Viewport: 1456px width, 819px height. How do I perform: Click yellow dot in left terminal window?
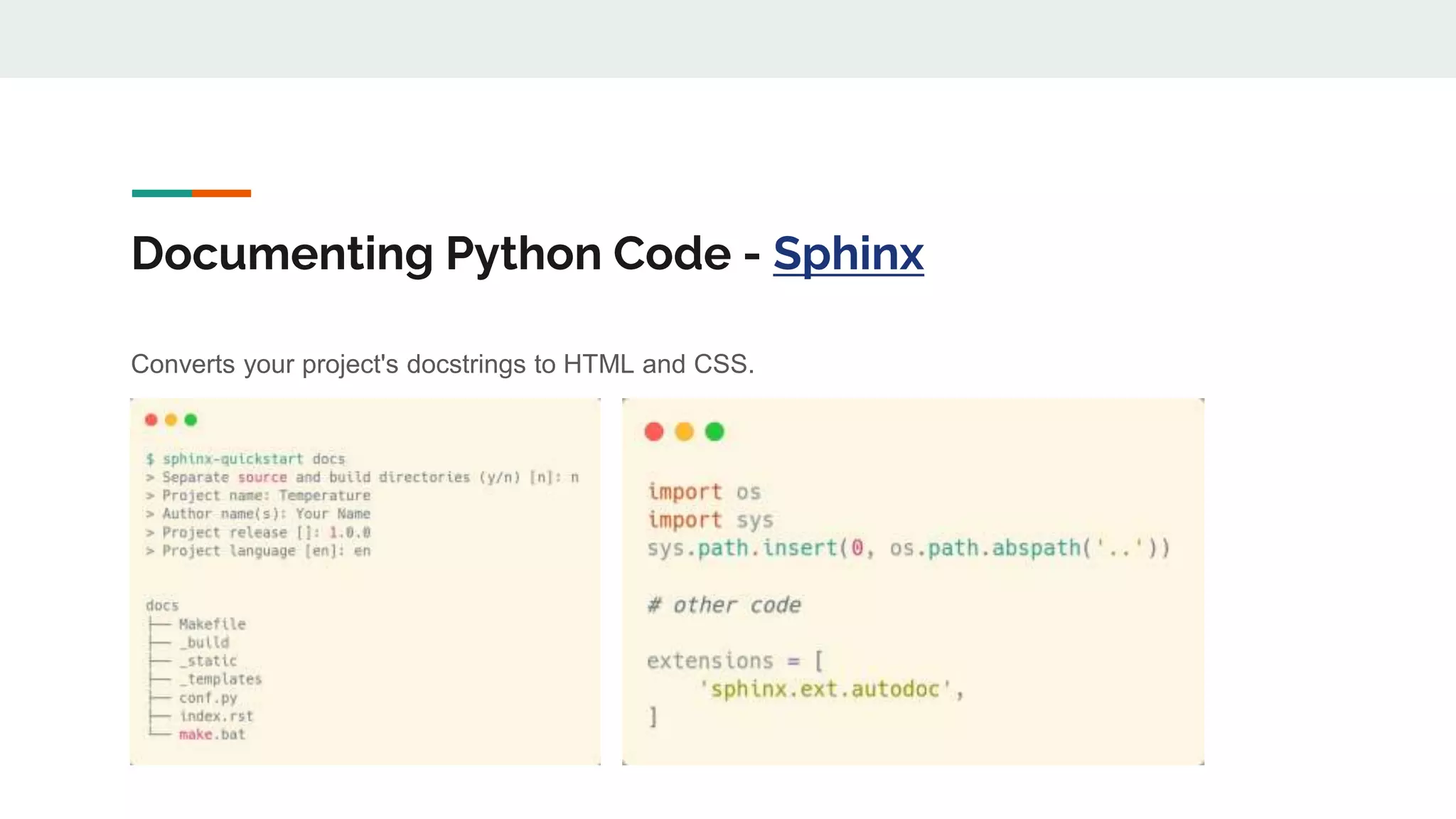point(171,420)
